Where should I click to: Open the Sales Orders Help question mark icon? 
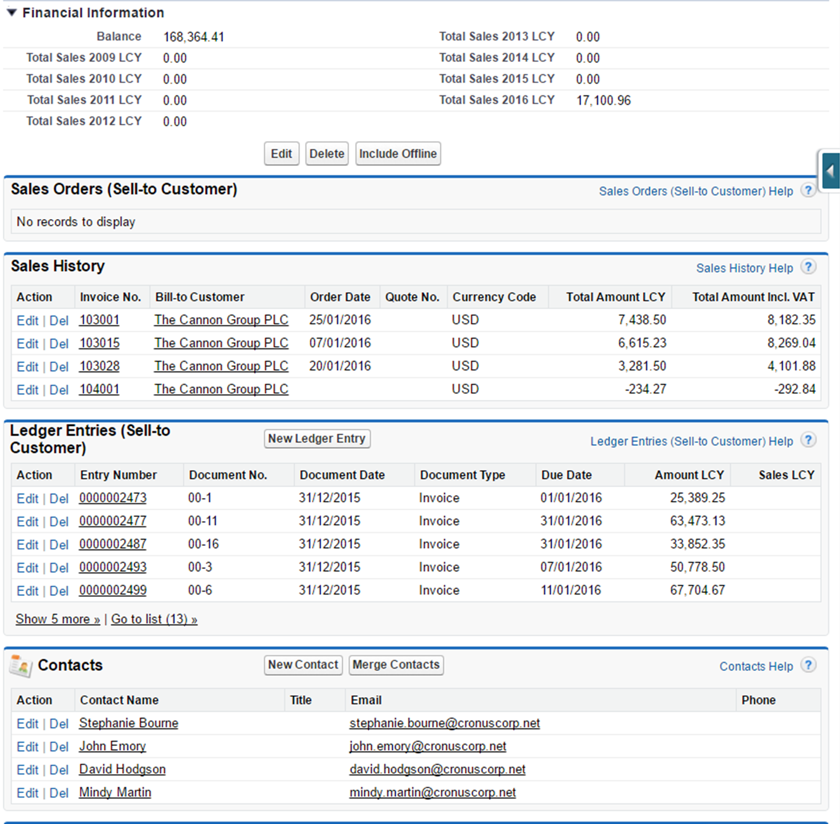pyautogui.click(x=808, y=191)
